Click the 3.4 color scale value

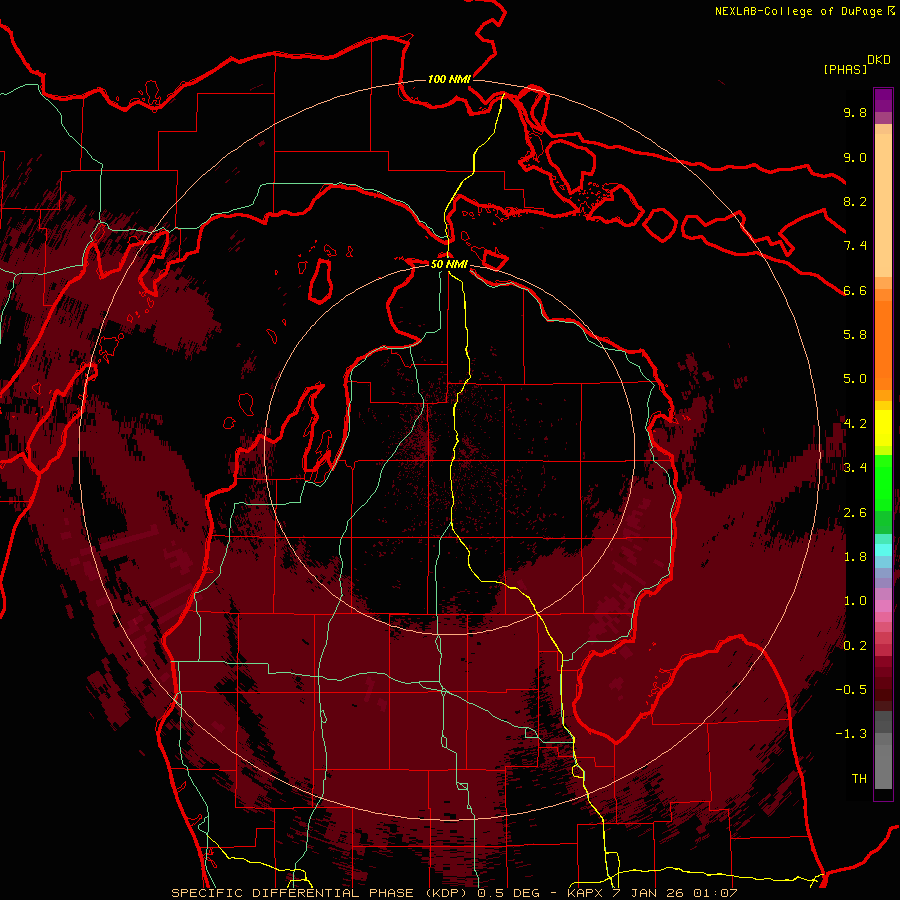(855, 468)
